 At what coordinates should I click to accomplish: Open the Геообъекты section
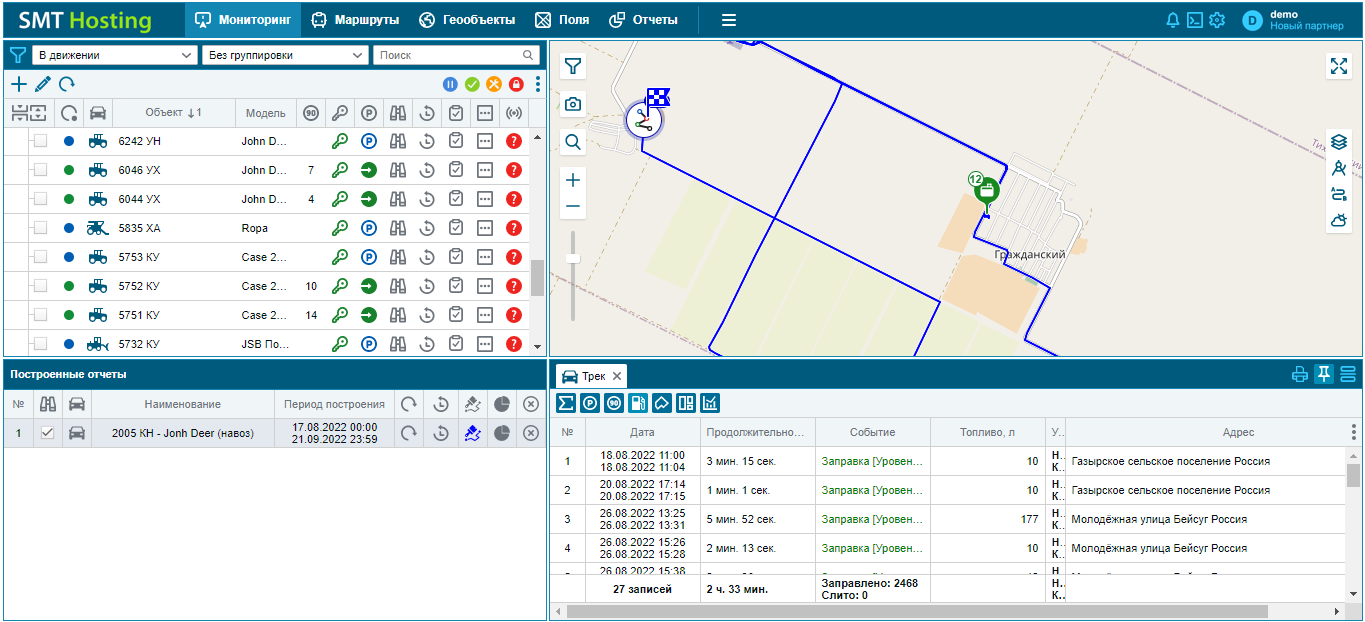point(467,19)
